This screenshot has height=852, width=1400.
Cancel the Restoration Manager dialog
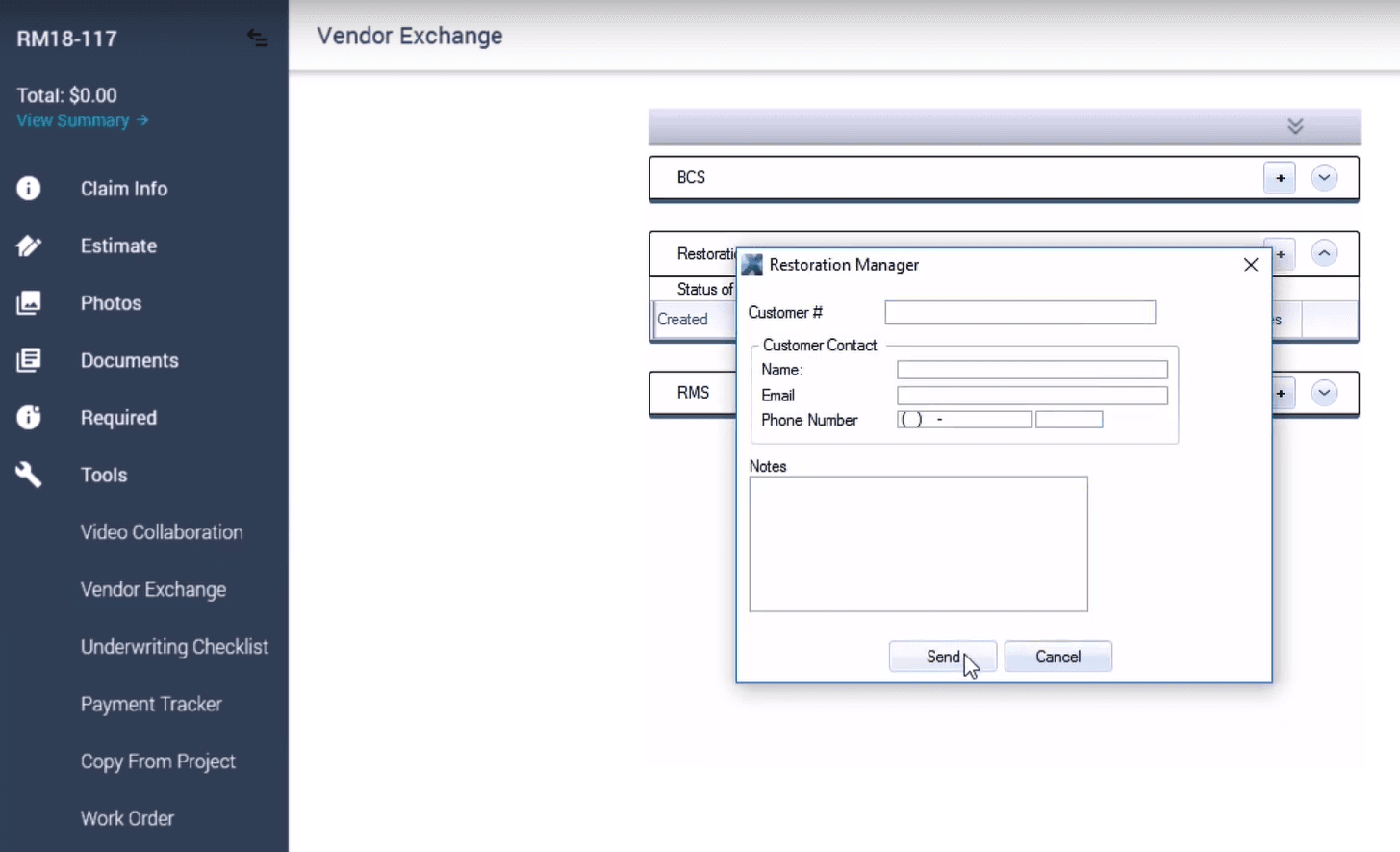pyautogui.click(x=1057, y=656)
